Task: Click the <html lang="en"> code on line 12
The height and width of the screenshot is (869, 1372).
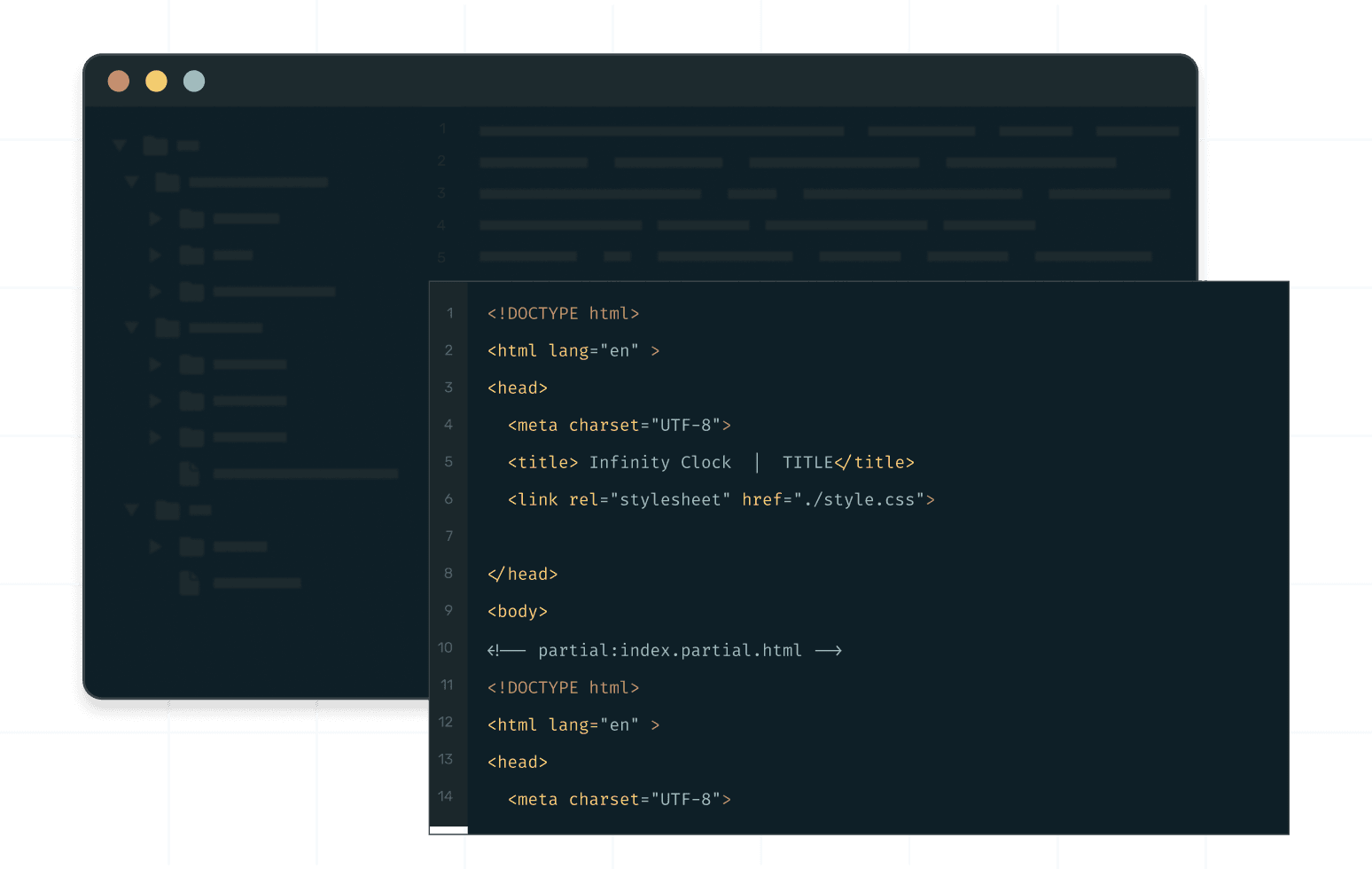Action: tap(573, 725)
